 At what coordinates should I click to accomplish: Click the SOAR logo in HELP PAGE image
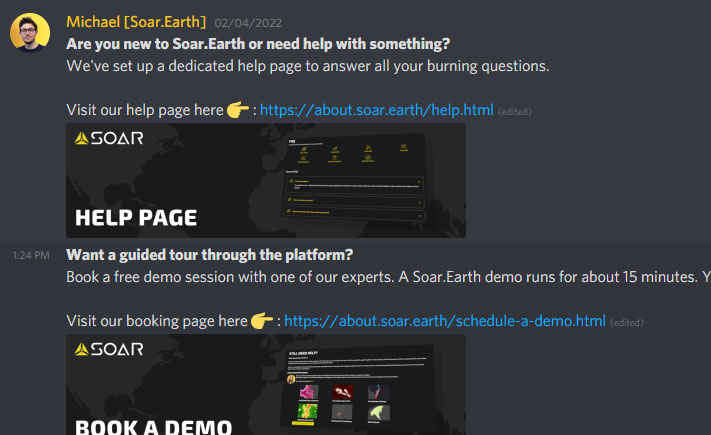pyautogui.click(x=109, y=138)
